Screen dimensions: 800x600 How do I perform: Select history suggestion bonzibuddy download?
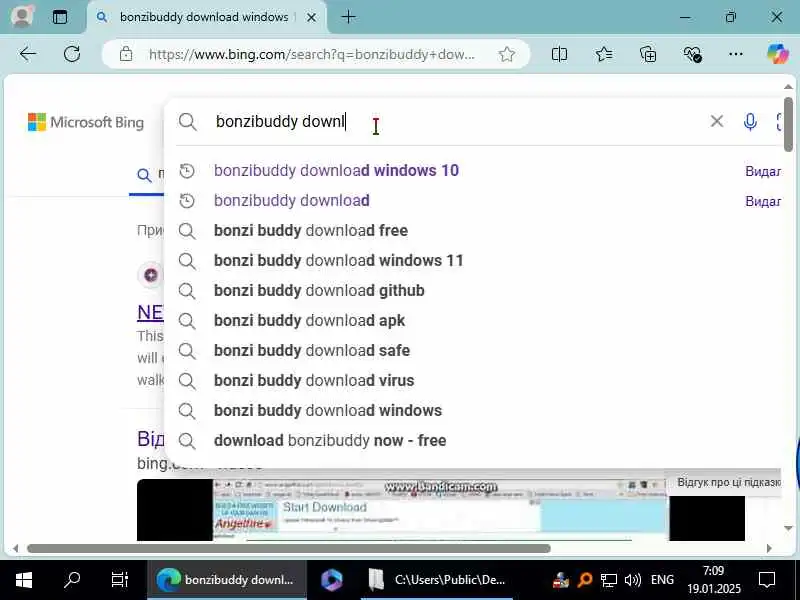pyautogui.click(x=292, y=201)
